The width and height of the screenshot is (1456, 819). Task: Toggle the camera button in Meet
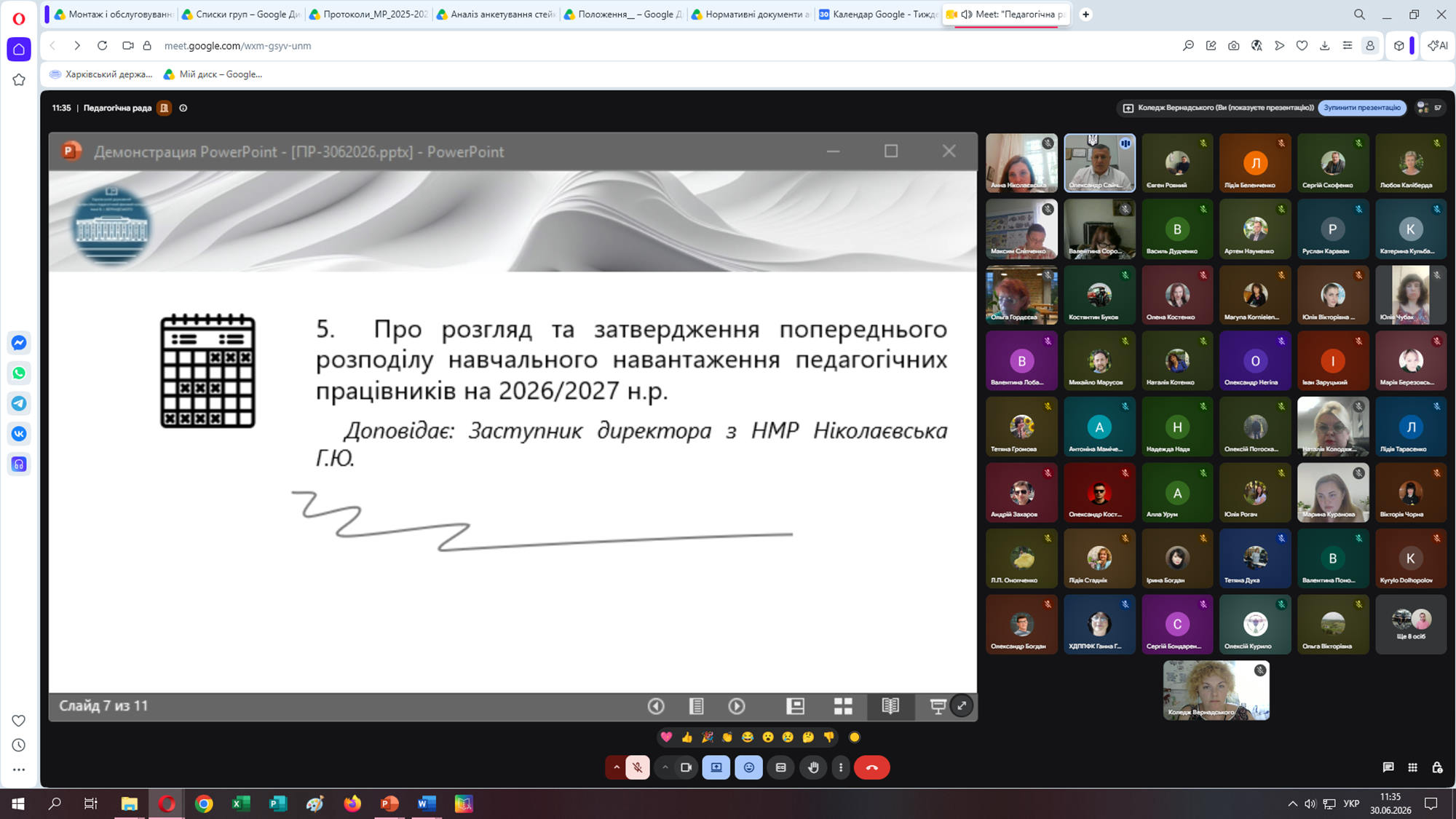click(686, 767)
